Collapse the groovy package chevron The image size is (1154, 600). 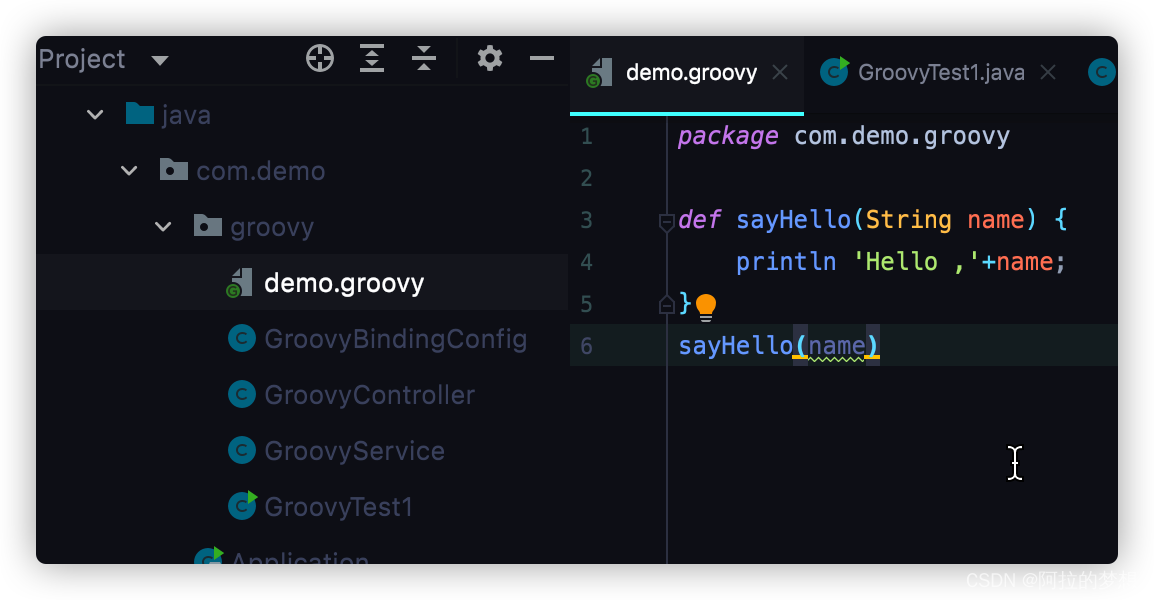click(163, 227)
